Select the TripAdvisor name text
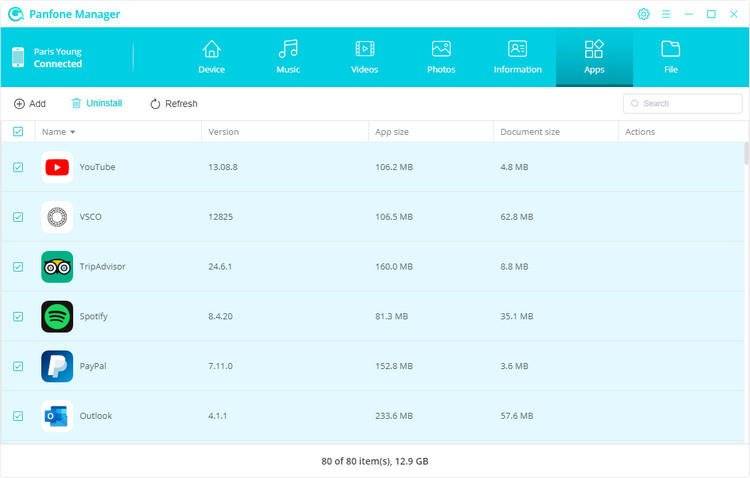The image size is (750, 478). pos(102,267)
